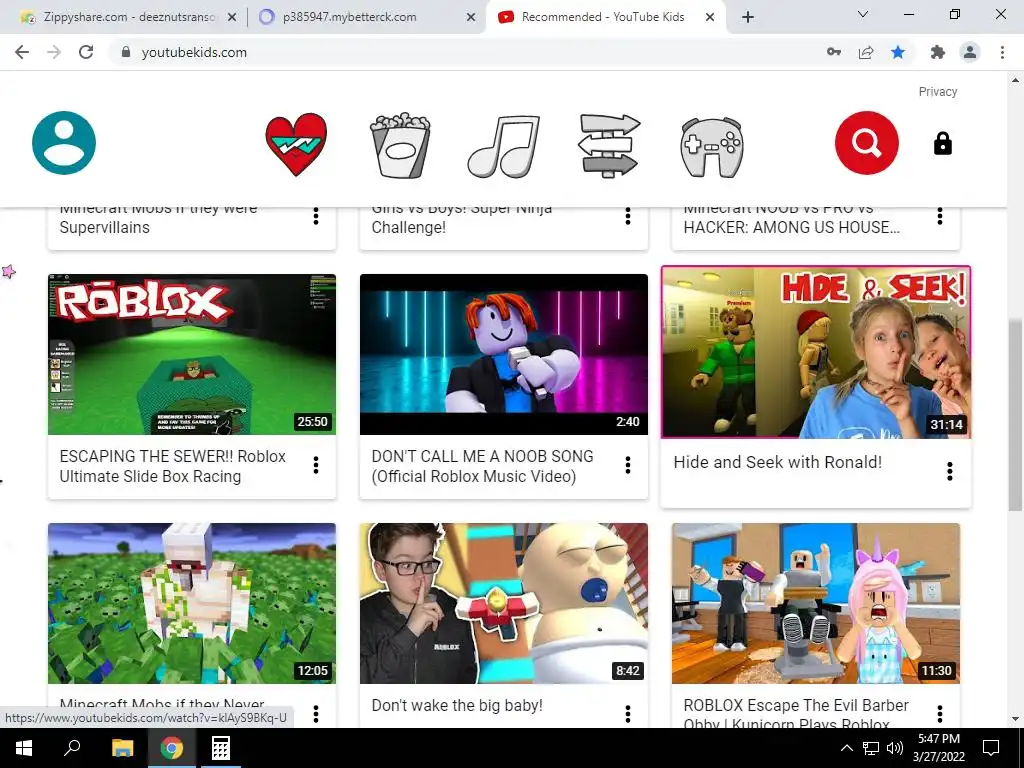1024x768 pixels.
Task: Open the Extensions puzzle menu
Action: 938,52
